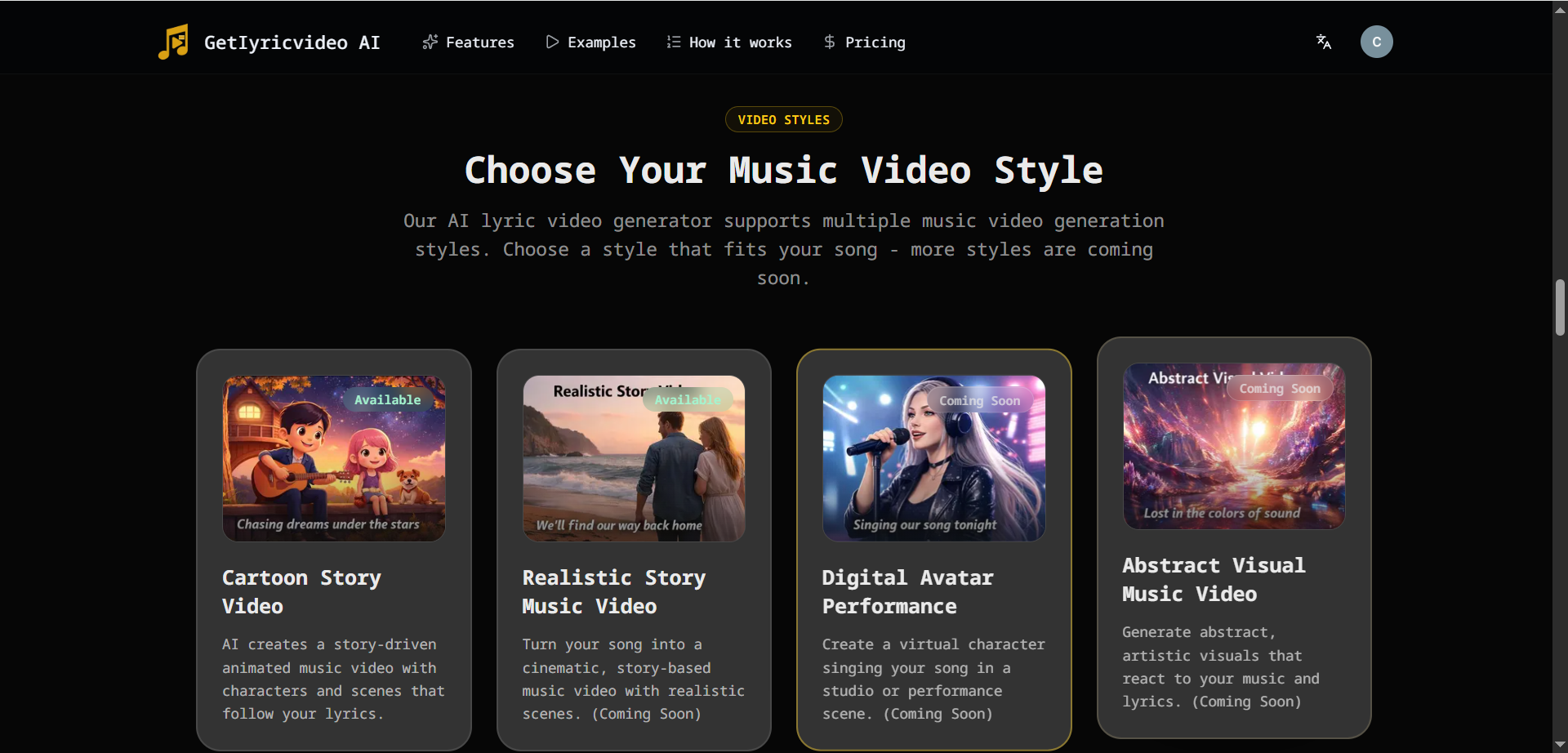Viewport: 1568px width, 753px height.
Task: Click the Coming Soon badge on Abstract Visual
Action: click(1280, 388)
